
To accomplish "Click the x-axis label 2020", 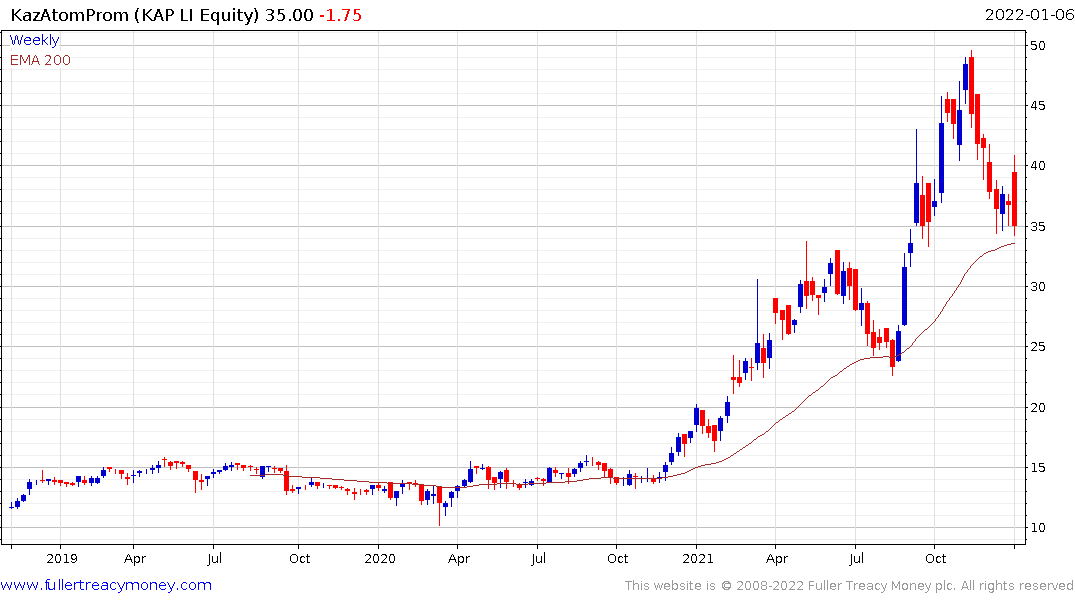I will point(380,559).
